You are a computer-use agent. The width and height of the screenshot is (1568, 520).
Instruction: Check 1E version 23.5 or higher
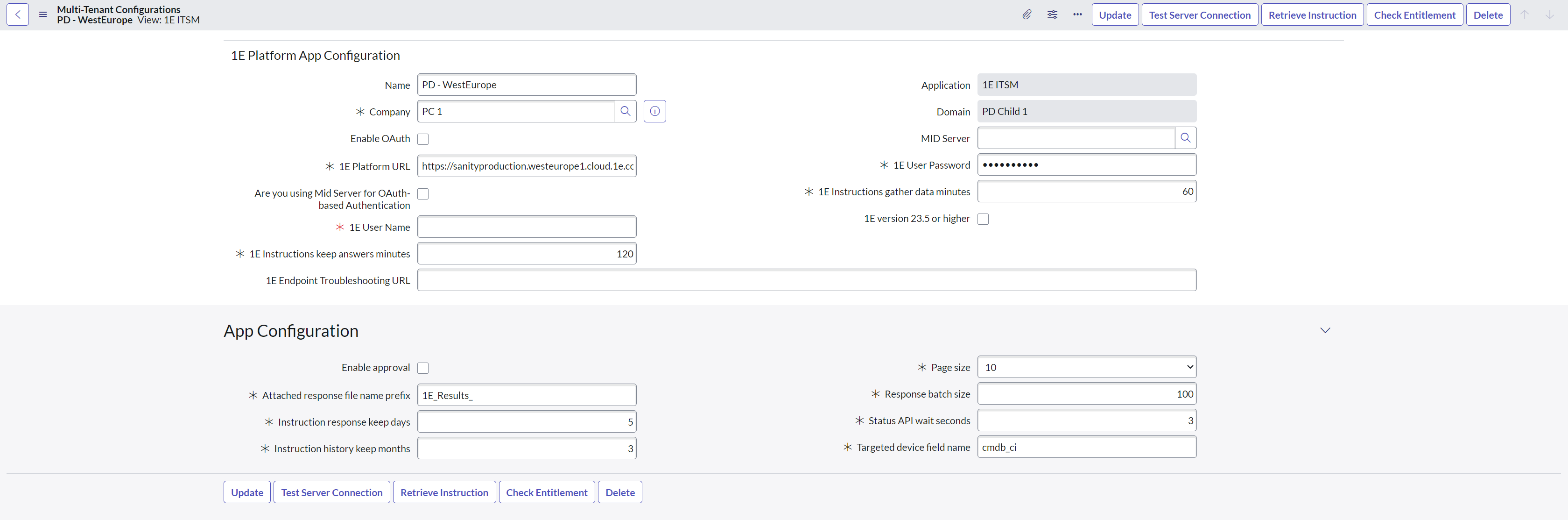[x=983, y=219]
